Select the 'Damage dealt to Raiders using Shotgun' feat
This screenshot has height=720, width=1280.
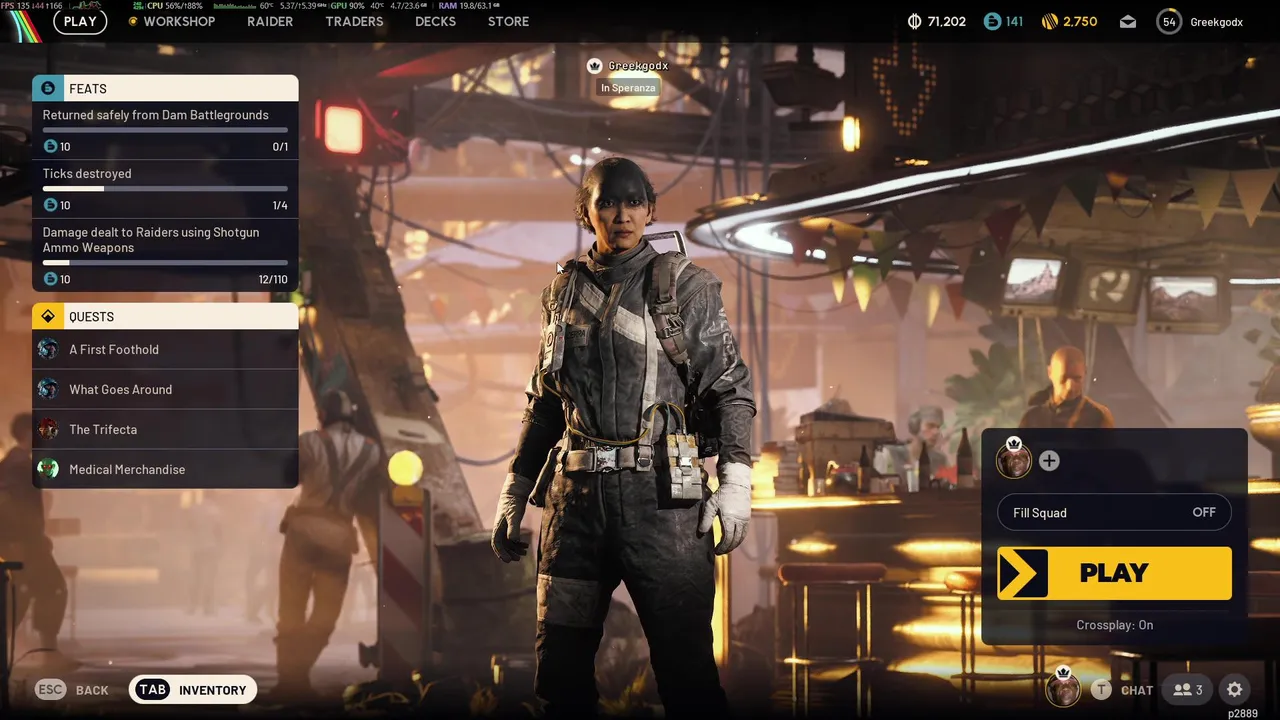point(165,255)
